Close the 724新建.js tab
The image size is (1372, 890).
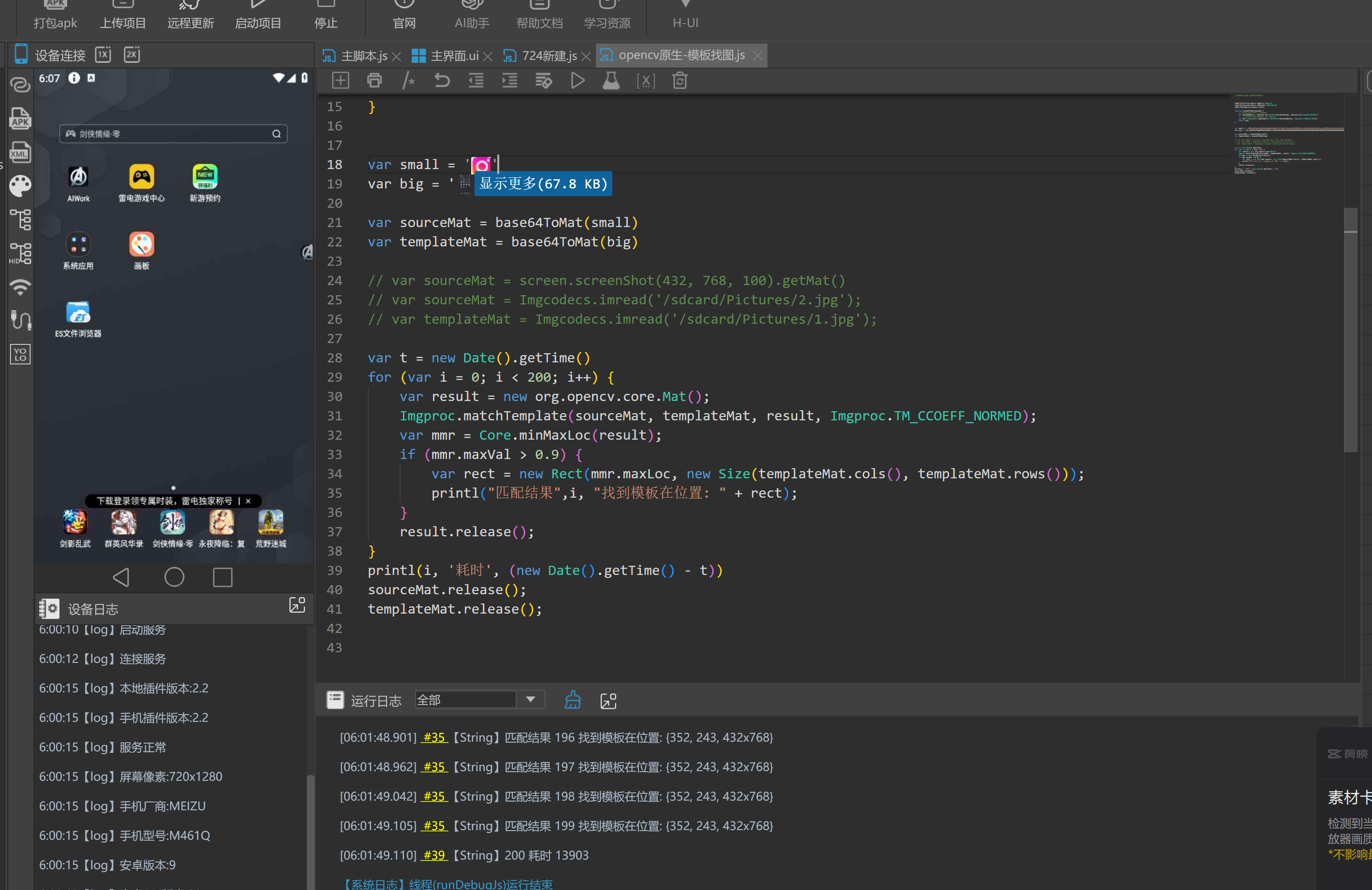click(586, 56)
